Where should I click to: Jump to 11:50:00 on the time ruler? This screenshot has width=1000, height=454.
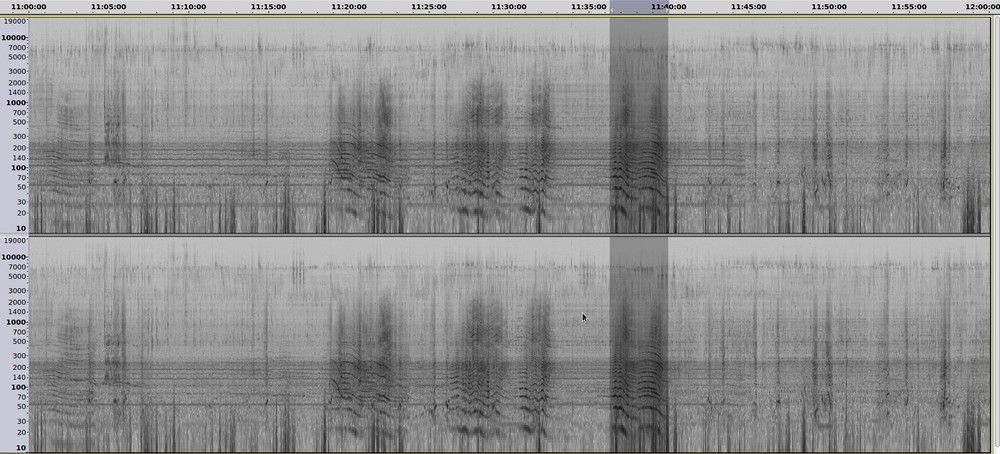828,7
